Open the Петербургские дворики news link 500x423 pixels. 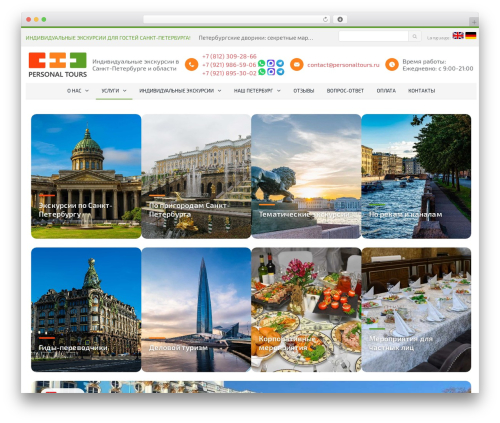coord(256,38)
